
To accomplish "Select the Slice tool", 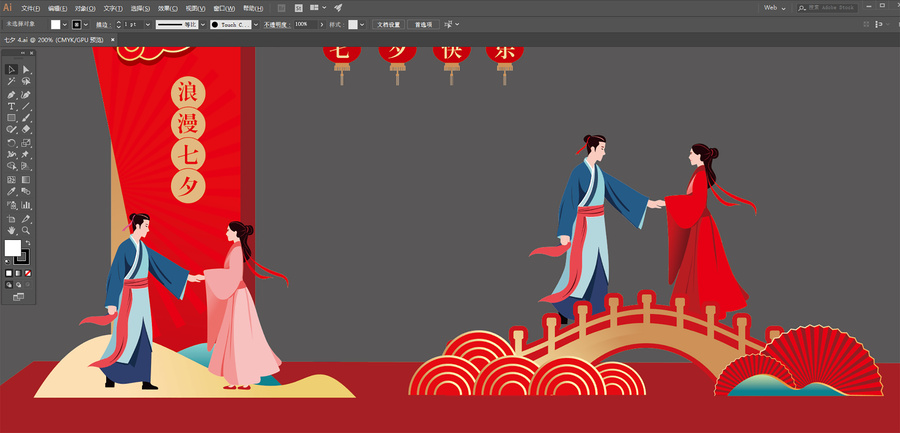I will 26,219.
